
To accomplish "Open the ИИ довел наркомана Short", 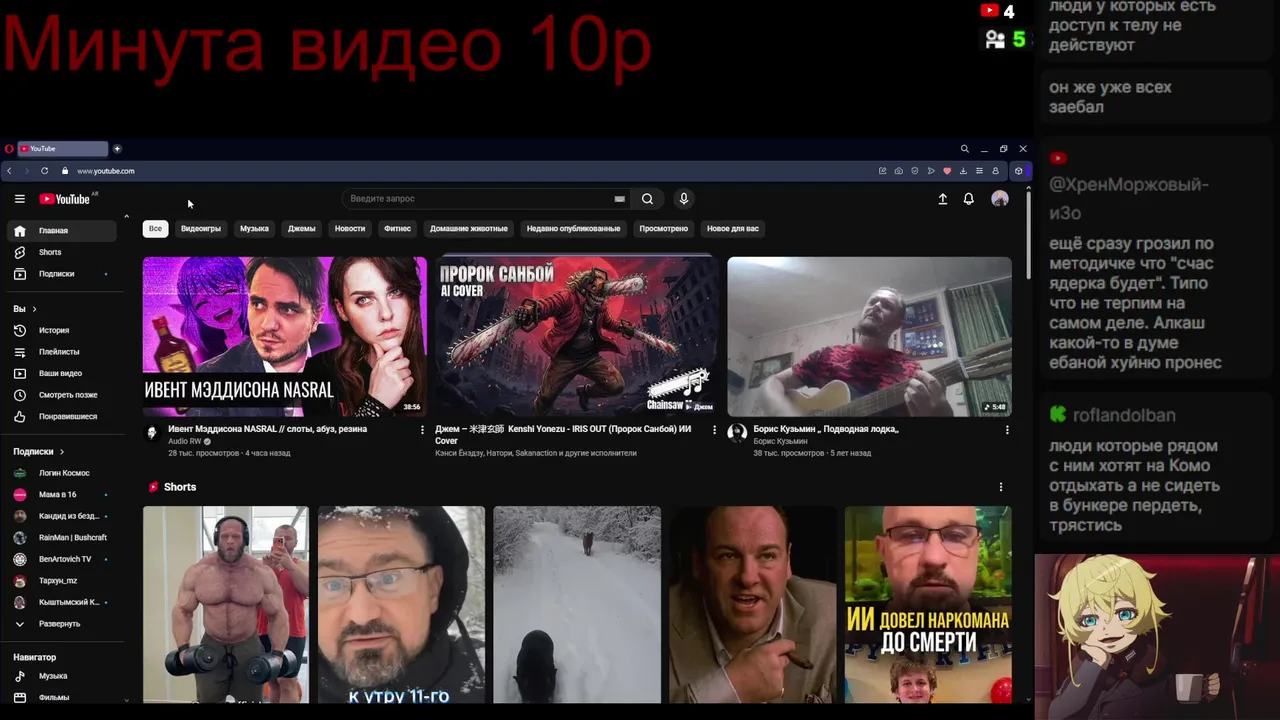I will point(928,605).
